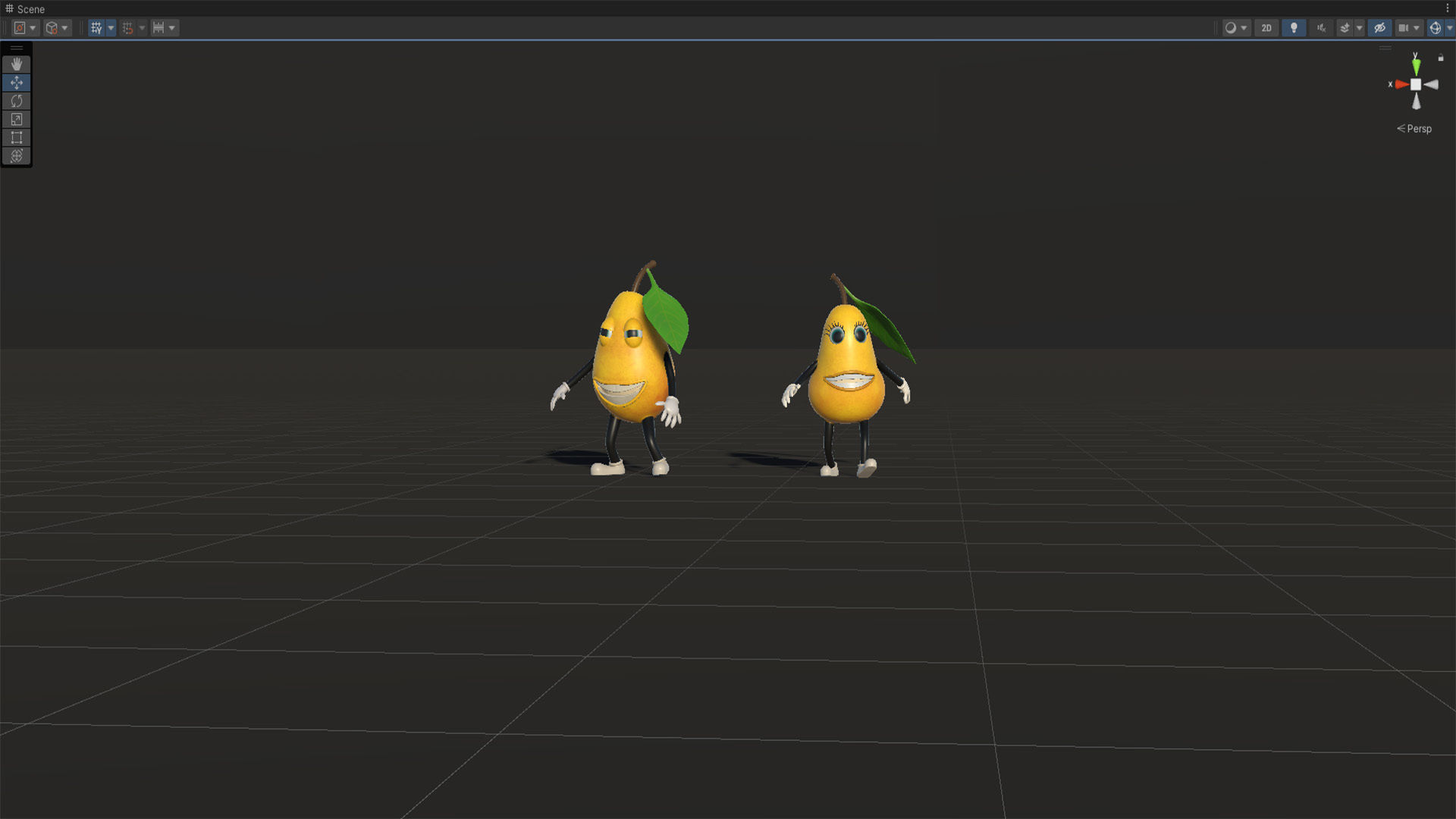This screenshot has height=819, width=1456.
Task: Click the green Y axis cone
Action: click(x=1416, y=67)
